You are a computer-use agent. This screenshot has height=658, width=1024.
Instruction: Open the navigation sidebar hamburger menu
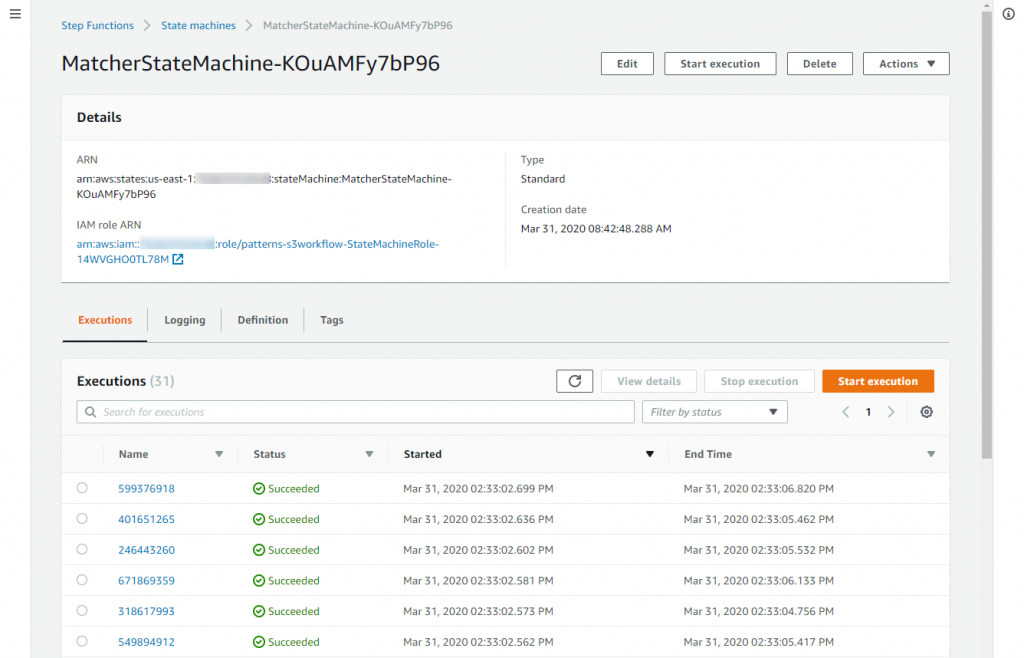pyautogui.click(x=15, y=14)
